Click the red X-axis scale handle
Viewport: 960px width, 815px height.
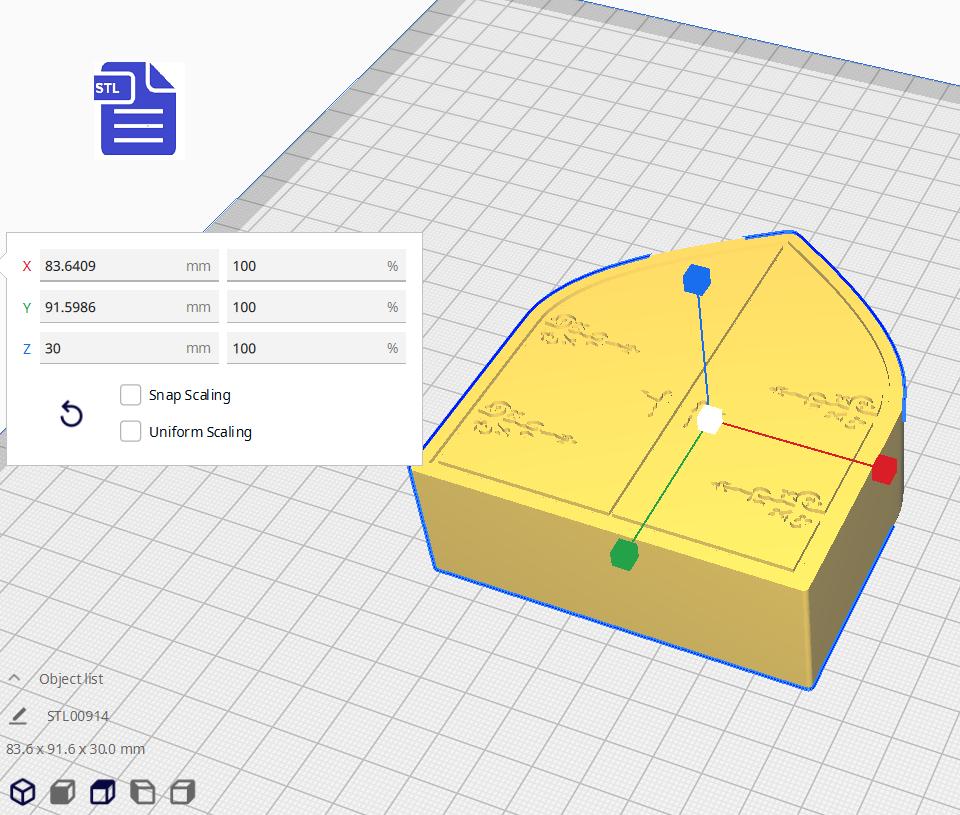point(883,469)
